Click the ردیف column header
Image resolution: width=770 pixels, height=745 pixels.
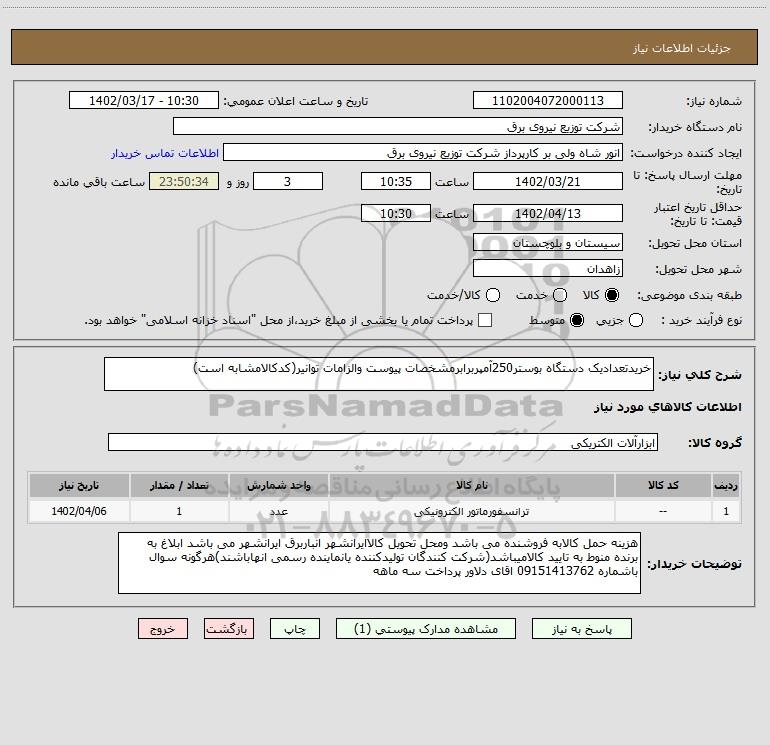click(x=726, y=485)
